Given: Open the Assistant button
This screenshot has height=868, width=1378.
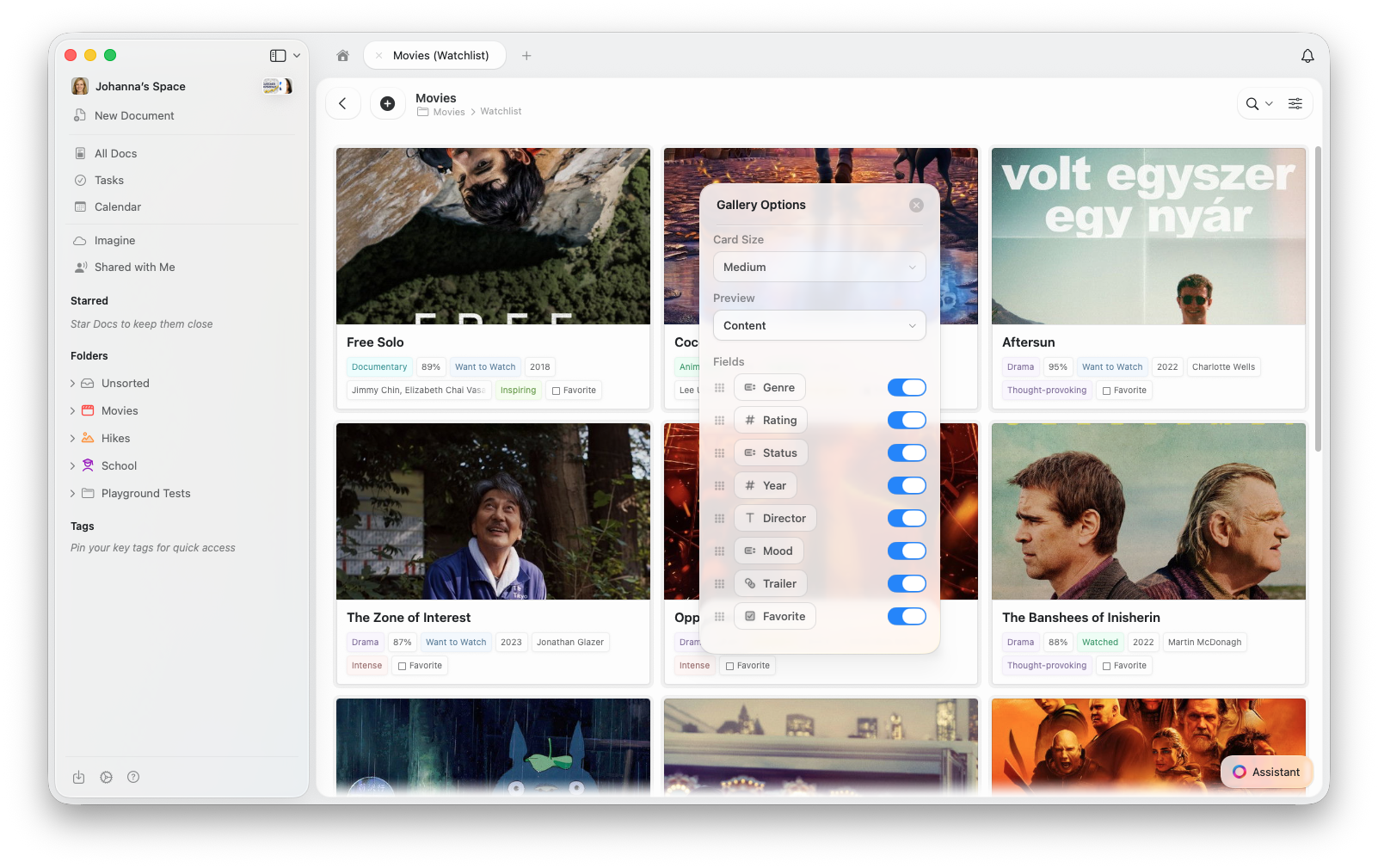Looking at the screenshot, I should pyautogui.click(x=1266, y=772).
